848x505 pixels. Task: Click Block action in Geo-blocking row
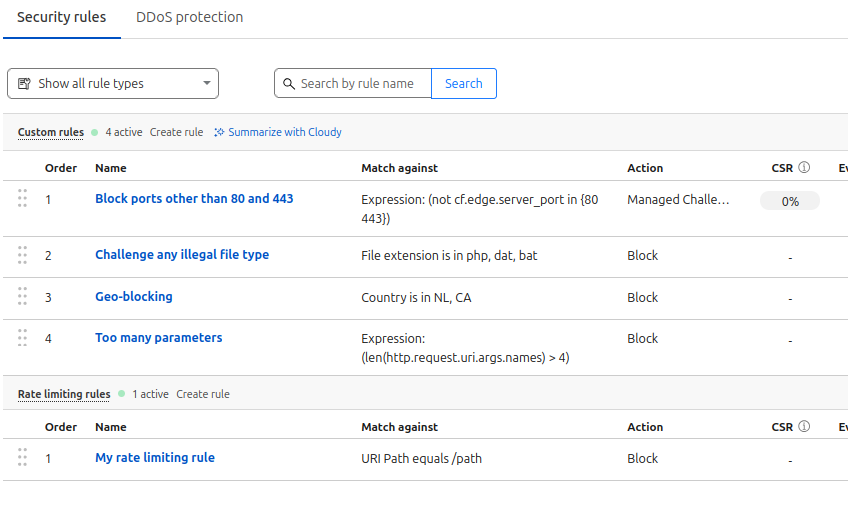click(x=642, y=297)
